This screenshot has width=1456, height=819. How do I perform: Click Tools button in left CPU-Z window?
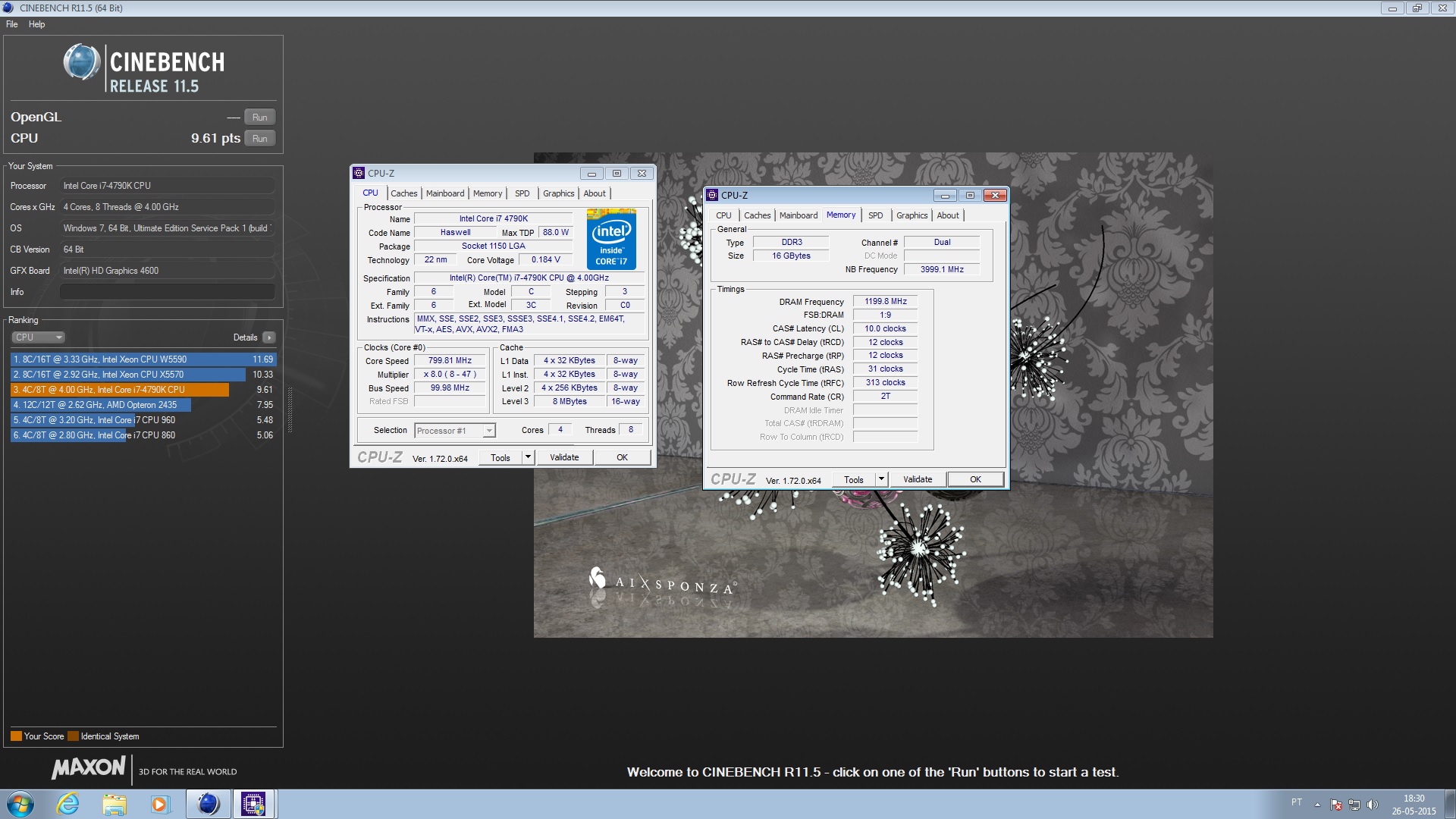click(500, 458)
